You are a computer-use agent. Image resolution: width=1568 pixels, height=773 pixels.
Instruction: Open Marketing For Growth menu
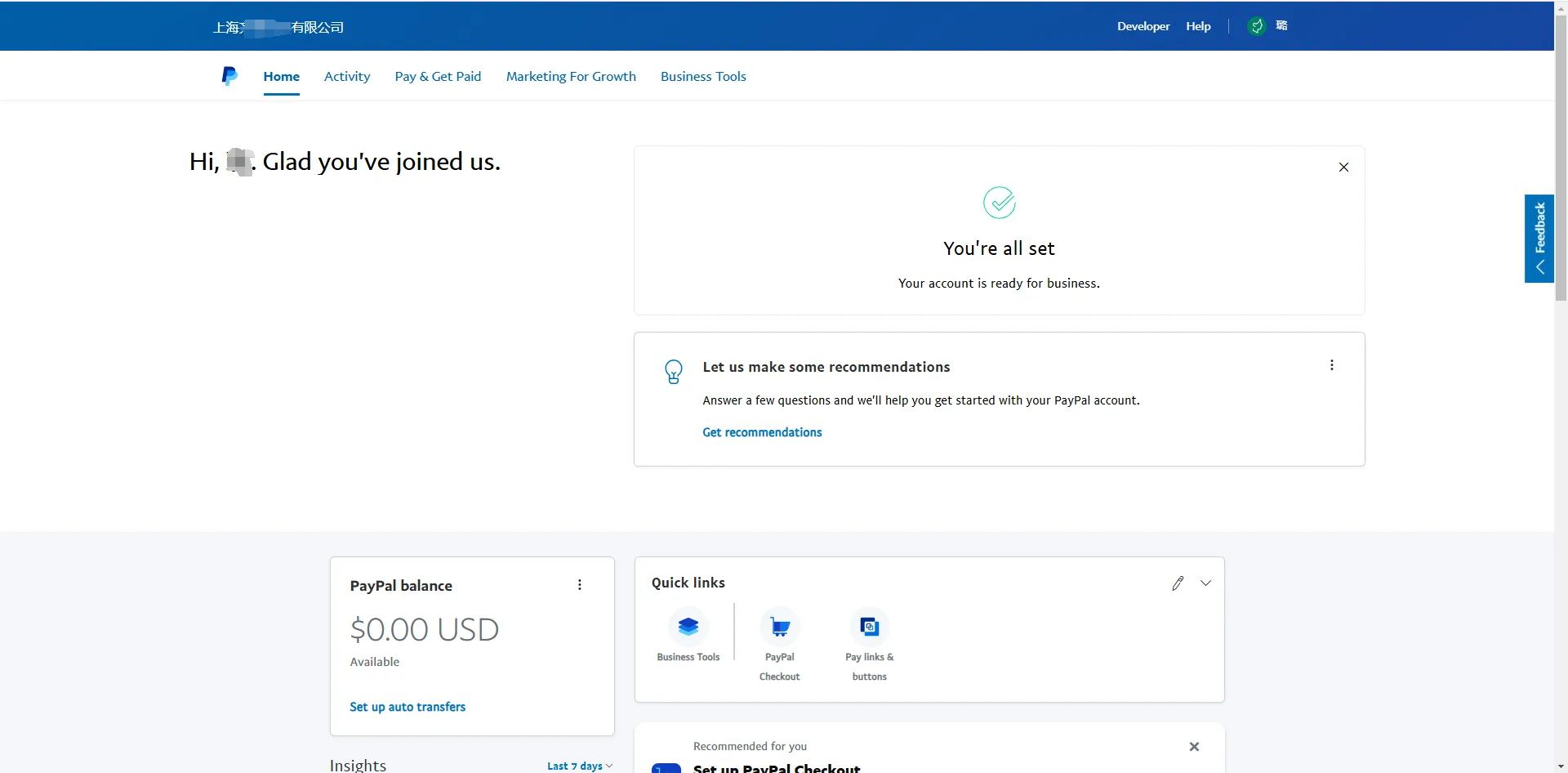(x=571, y=76)
